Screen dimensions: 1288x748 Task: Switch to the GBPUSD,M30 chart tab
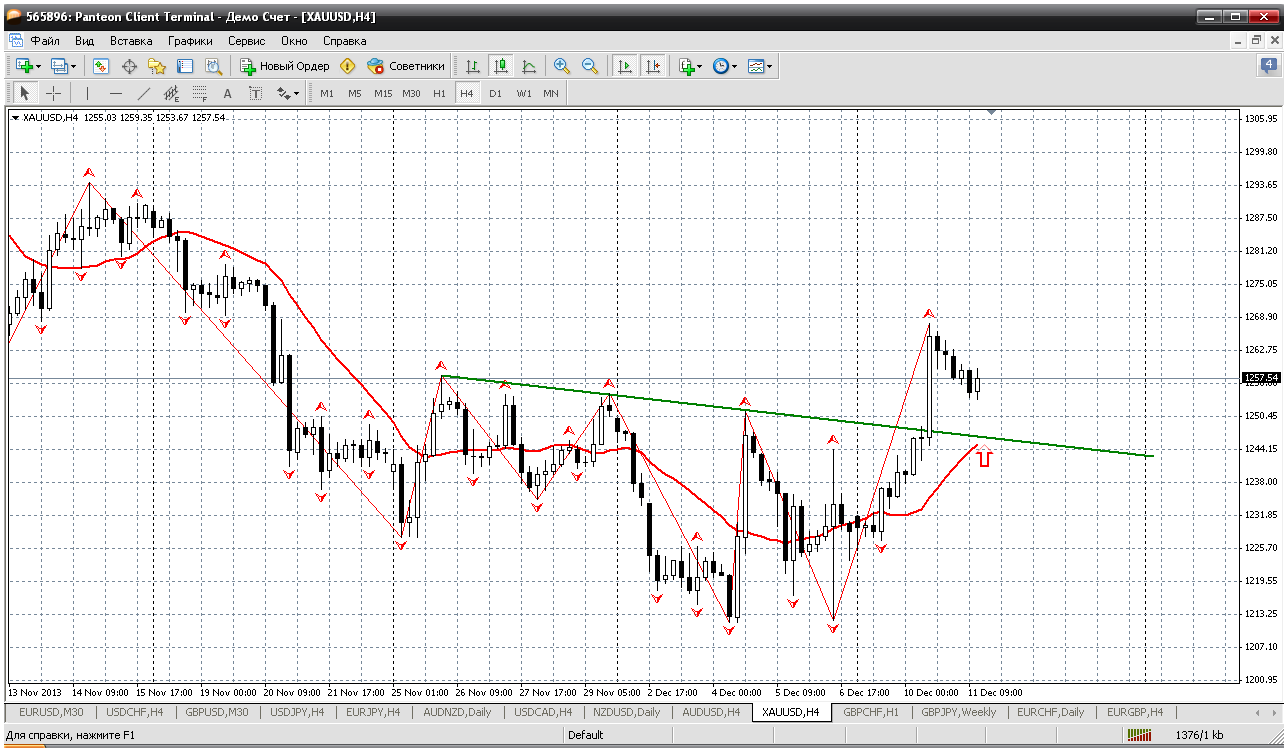click(218, 712)
